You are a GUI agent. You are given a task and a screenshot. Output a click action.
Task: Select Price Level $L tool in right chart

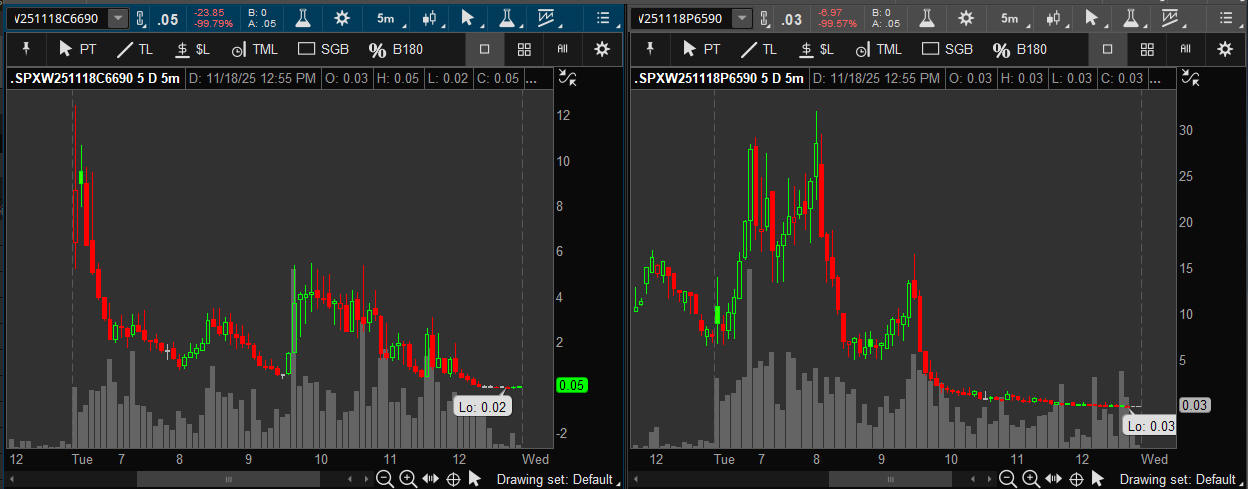tap(815, 49)
